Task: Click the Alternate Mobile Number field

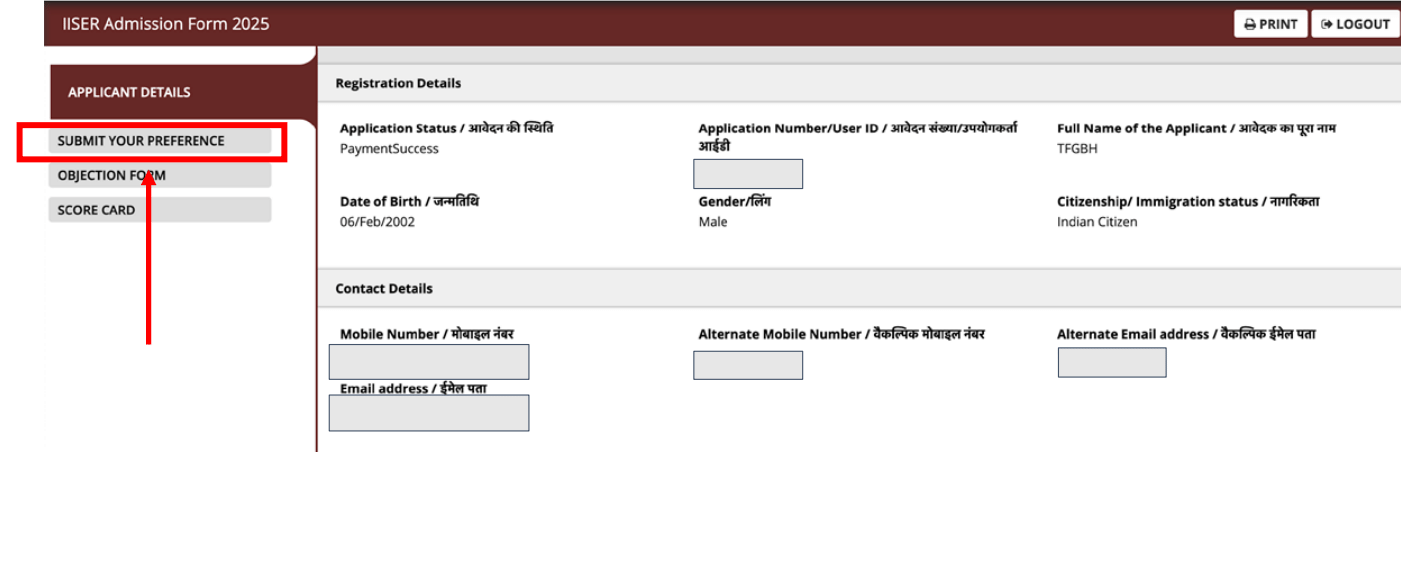Action: (x=748, y=365)
